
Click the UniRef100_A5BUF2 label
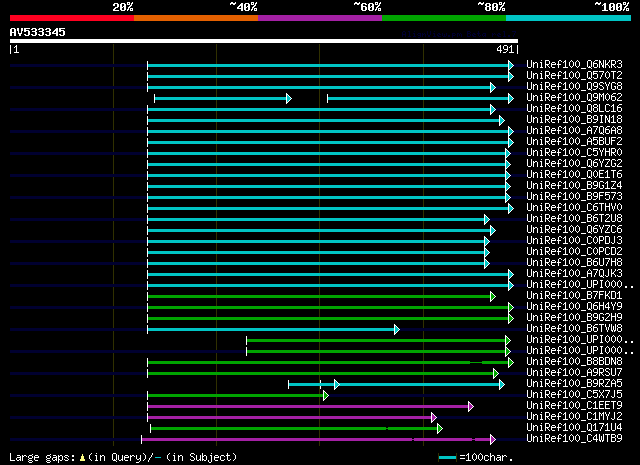(574, 142)
